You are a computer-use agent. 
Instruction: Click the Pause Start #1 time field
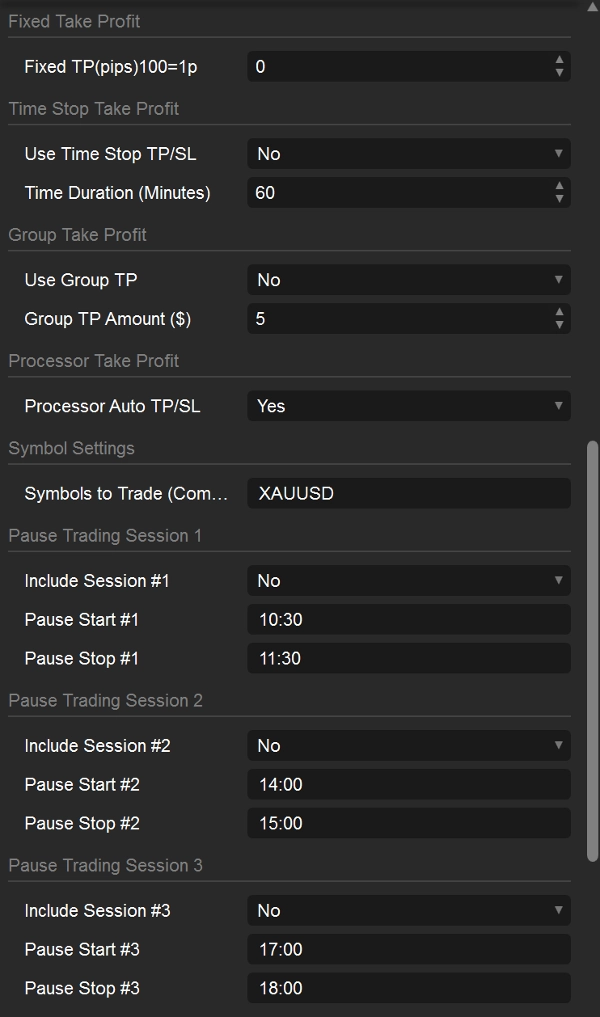click(x=408, y=620)
